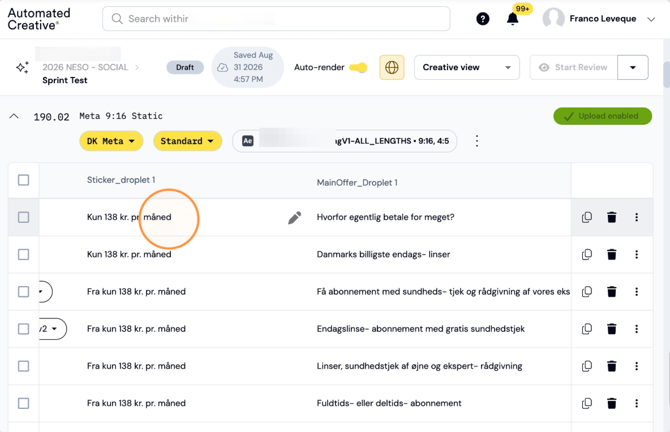Click pencil edit icon in first row

tap(294, 217)
